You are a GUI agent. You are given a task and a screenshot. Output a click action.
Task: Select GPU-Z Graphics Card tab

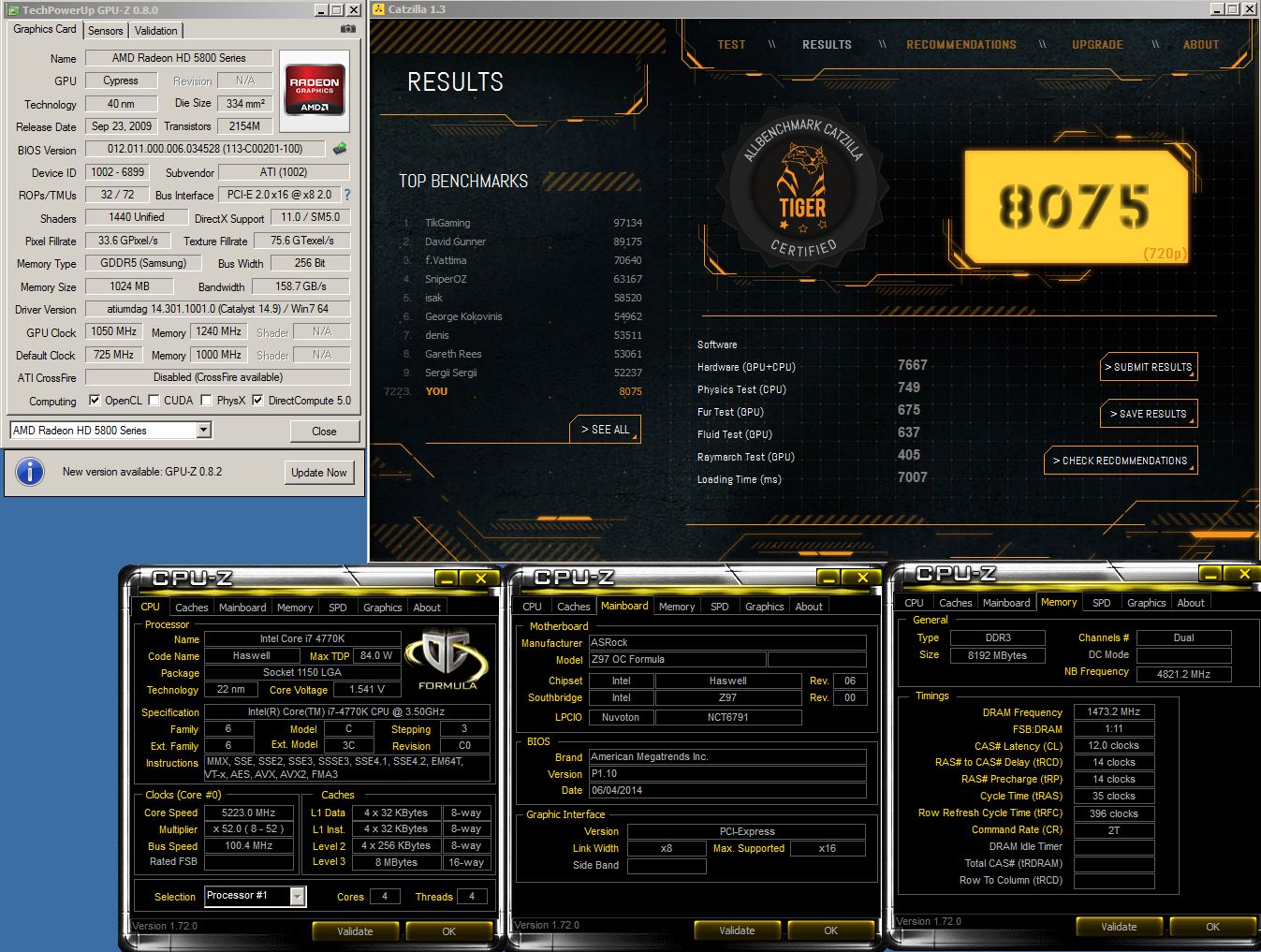pos(45,29)
